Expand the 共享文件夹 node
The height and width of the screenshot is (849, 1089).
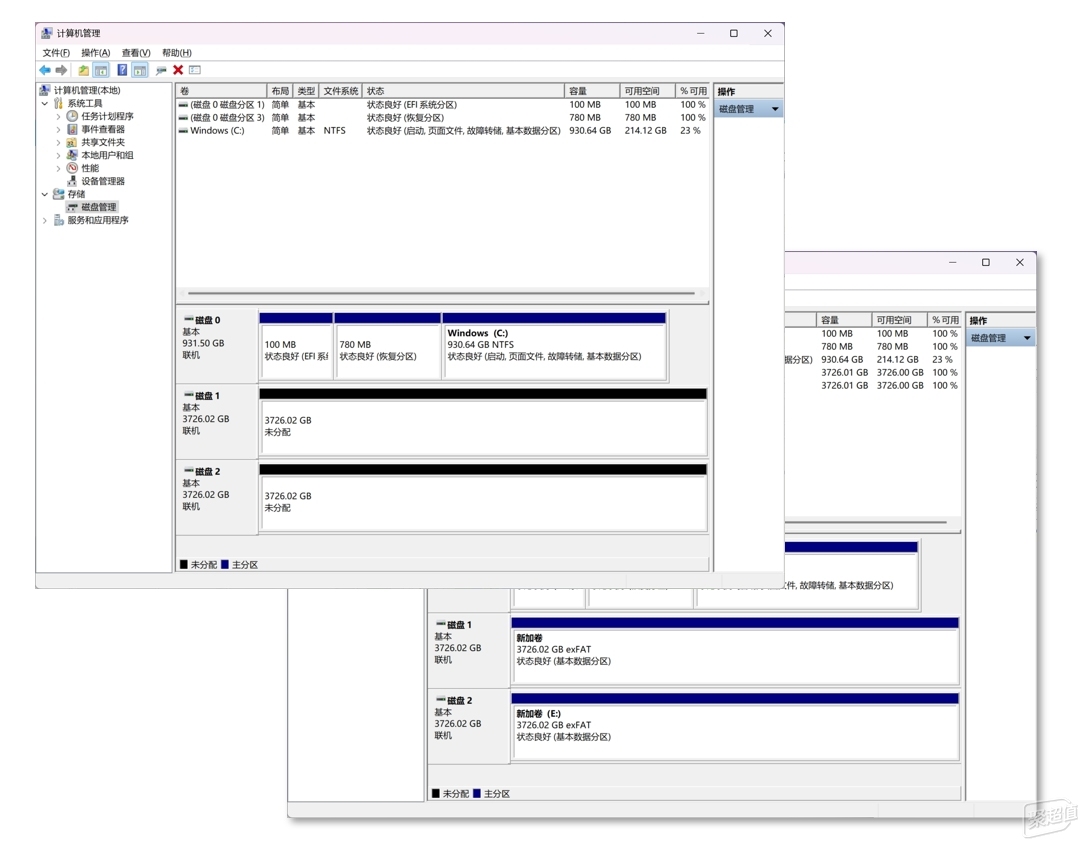tap(58, 142)
